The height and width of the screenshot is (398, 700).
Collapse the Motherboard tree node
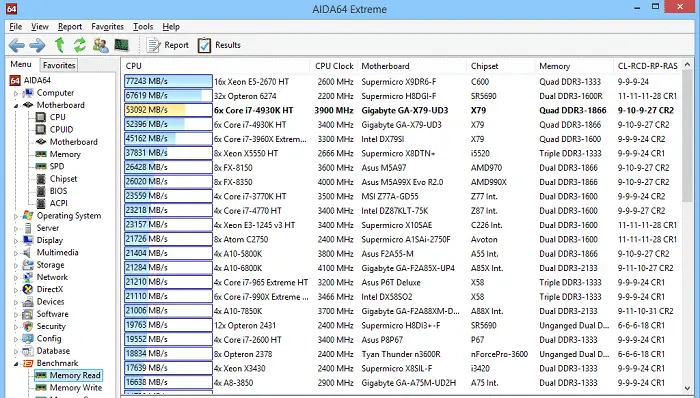tap(16, 105)
